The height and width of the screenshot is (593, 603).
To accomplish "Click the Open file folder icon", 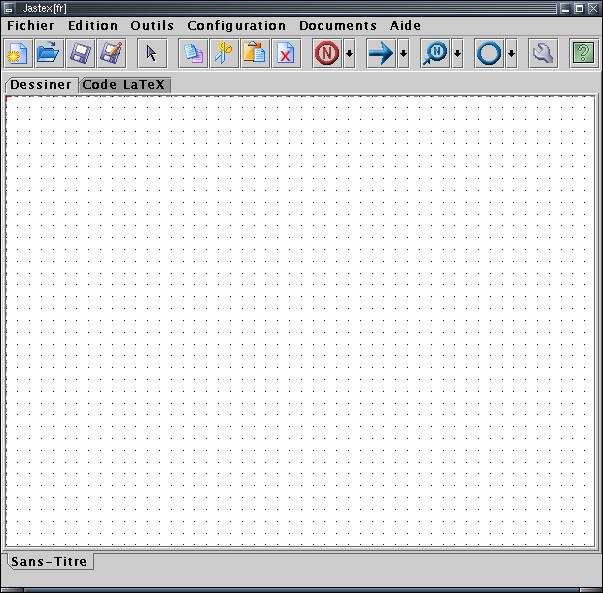I will (x=48, y=54).
